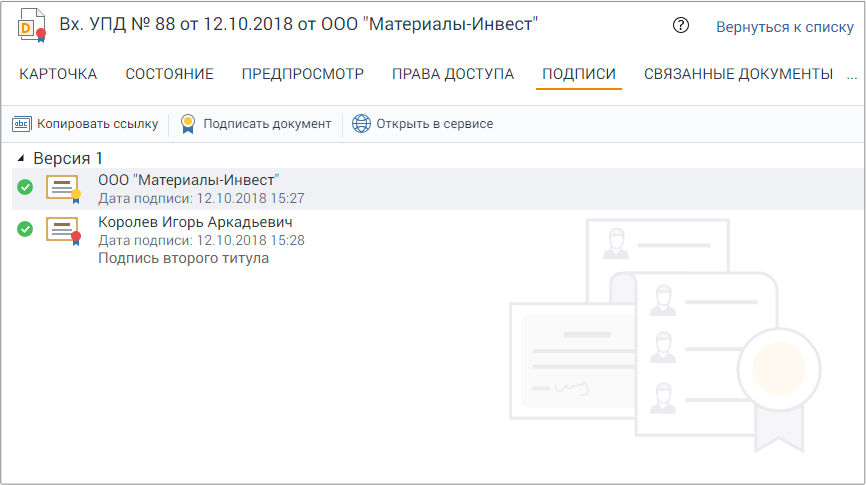This screenshot has height=485, width=866.
Task: Click date text 12.10.2018 15:28
Action: point(251,240)
